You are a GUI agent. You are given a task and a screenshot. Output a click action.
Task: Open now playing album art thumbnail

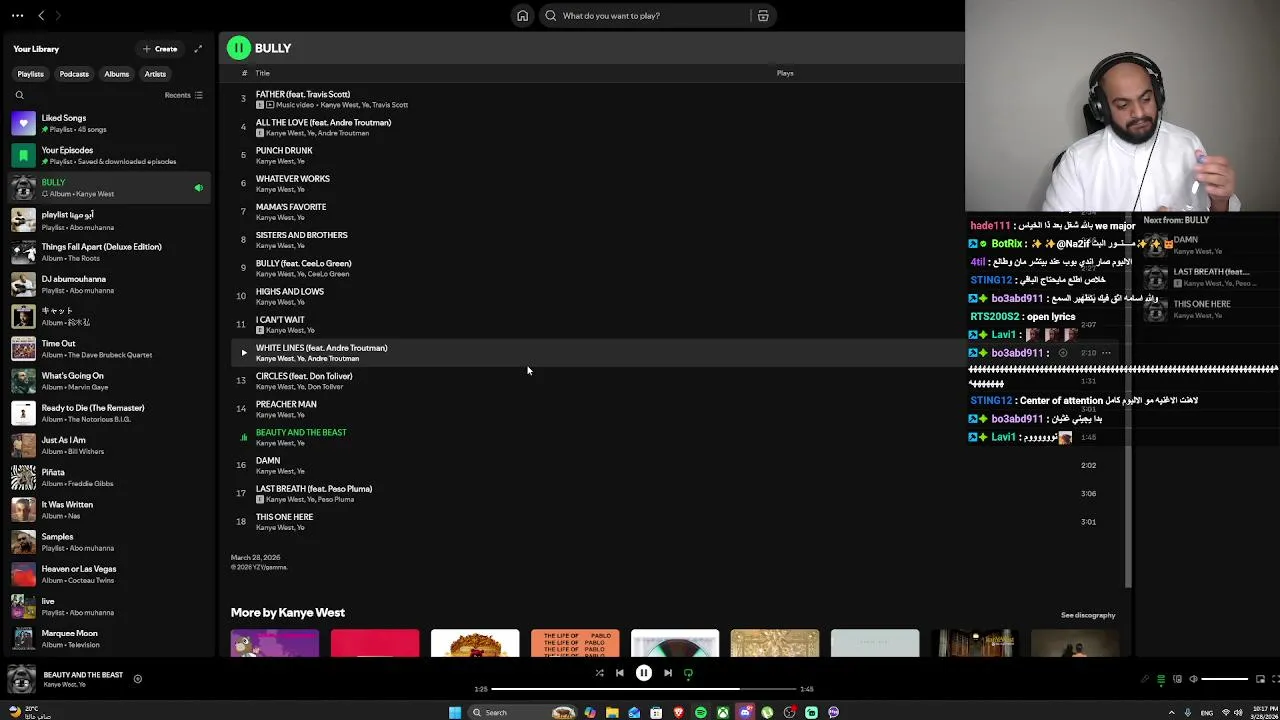[20, 679]
